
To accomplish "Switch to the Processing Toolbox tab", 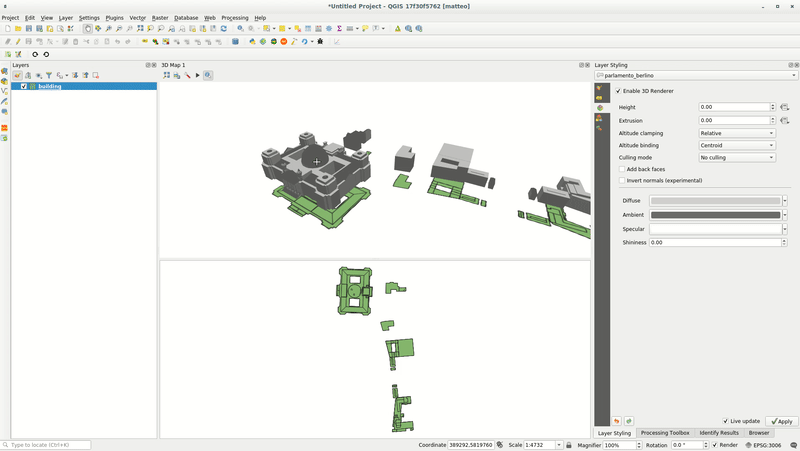I will [665, 433].
